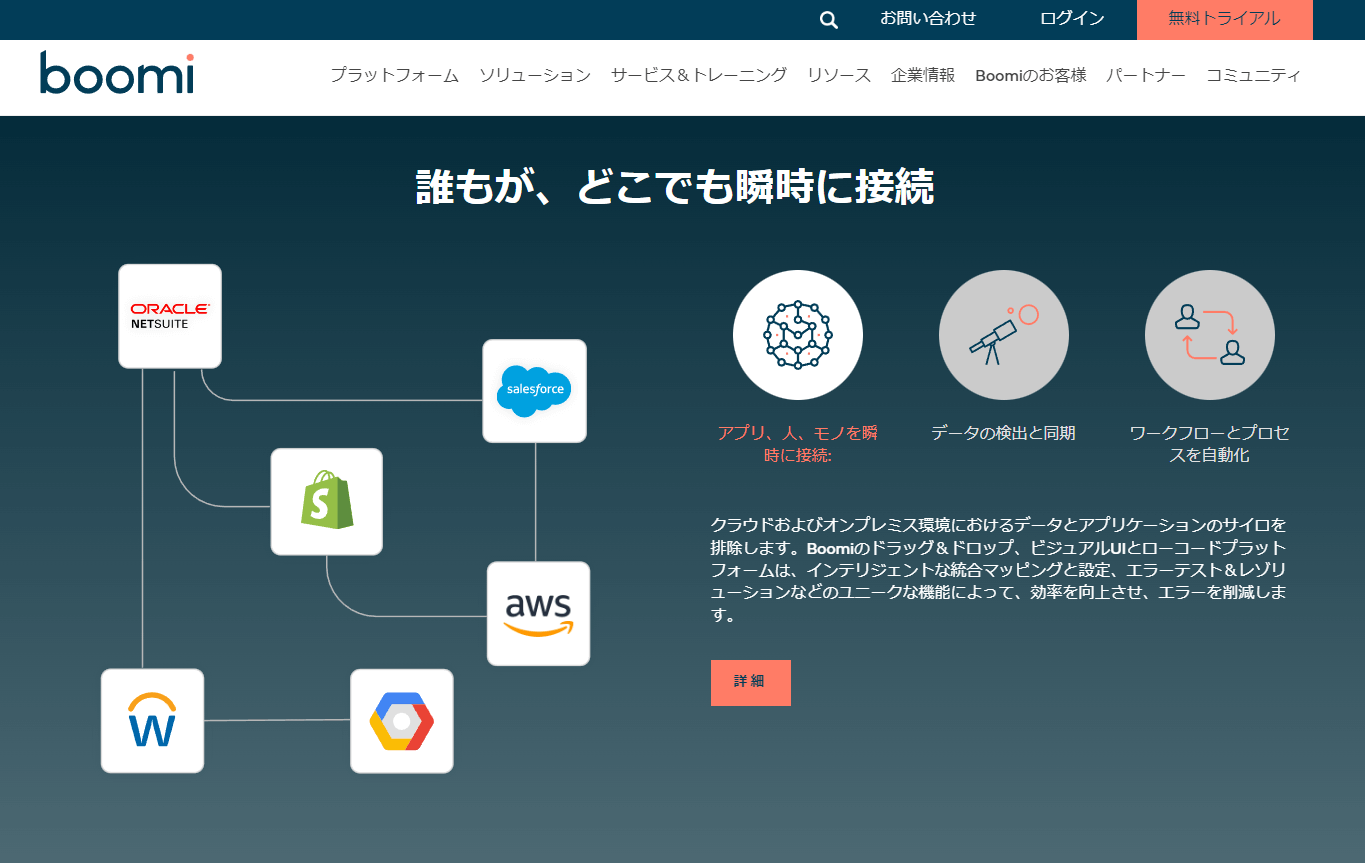Select the Salesforce logo tile
1365x863 pixels.
click(x=534, y=391)
